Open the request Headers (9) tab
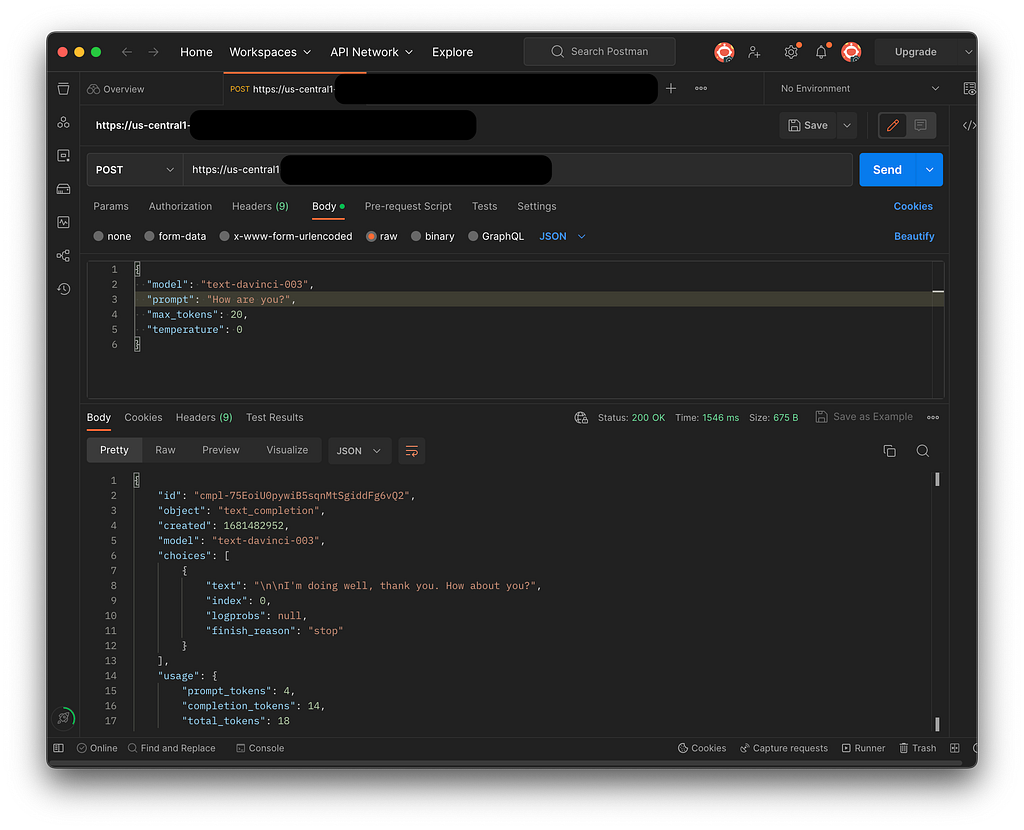Viewport: 1024px width, 830px height. point(260,206)
